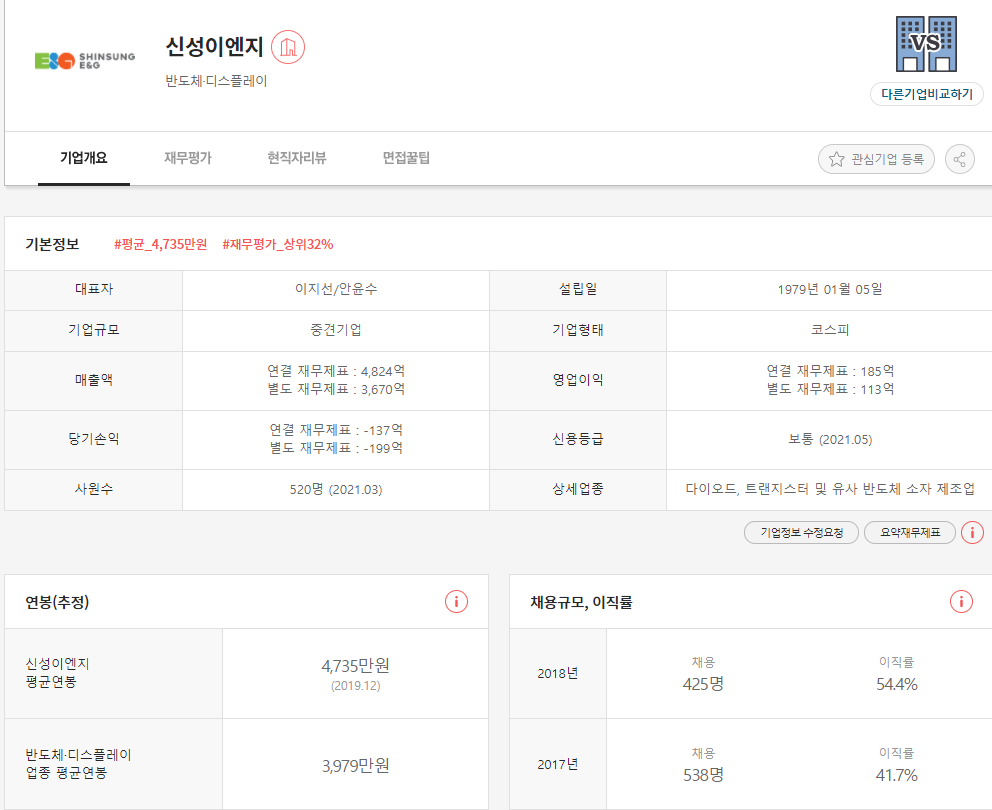The width and height of the screenshot is (992, 810).
Task: Click the 채용규모, 이직률 section heading
Action: (x=581, y=602)
